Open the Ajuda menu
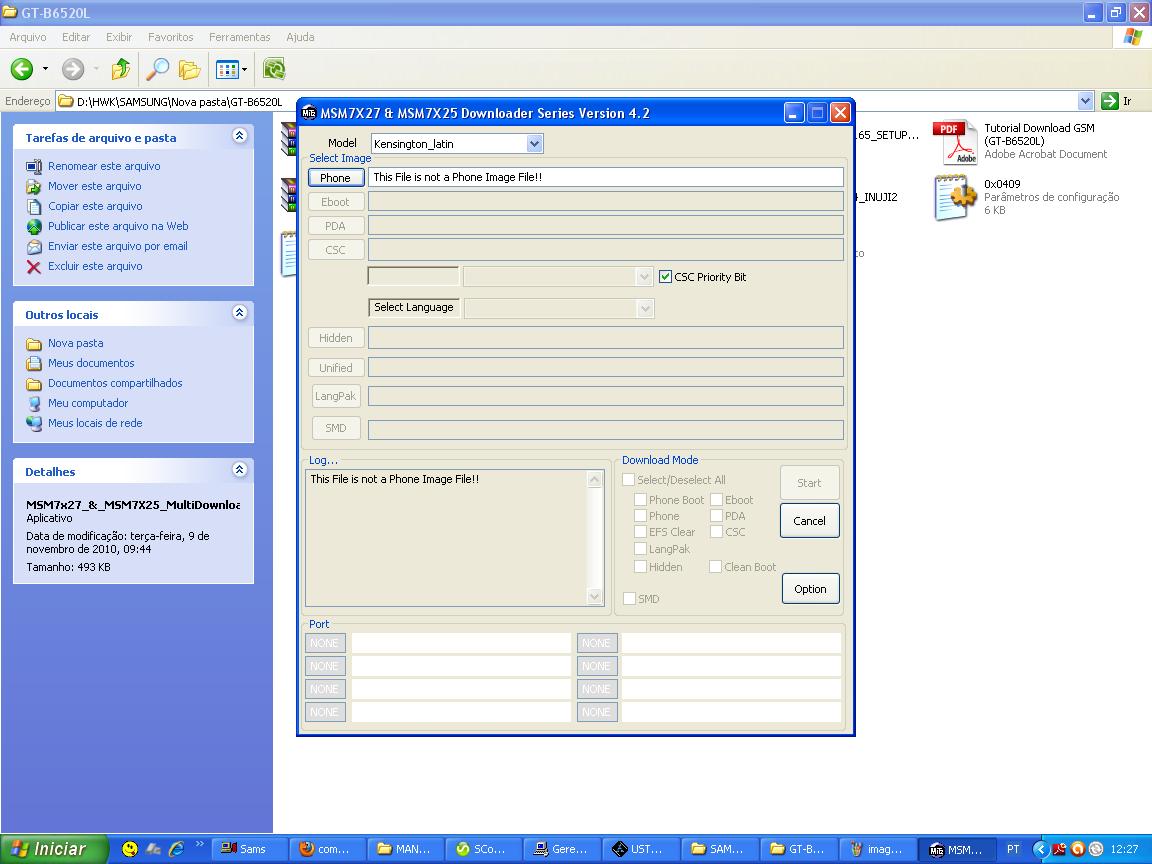The image size is (1152, 864). [300, 37]
